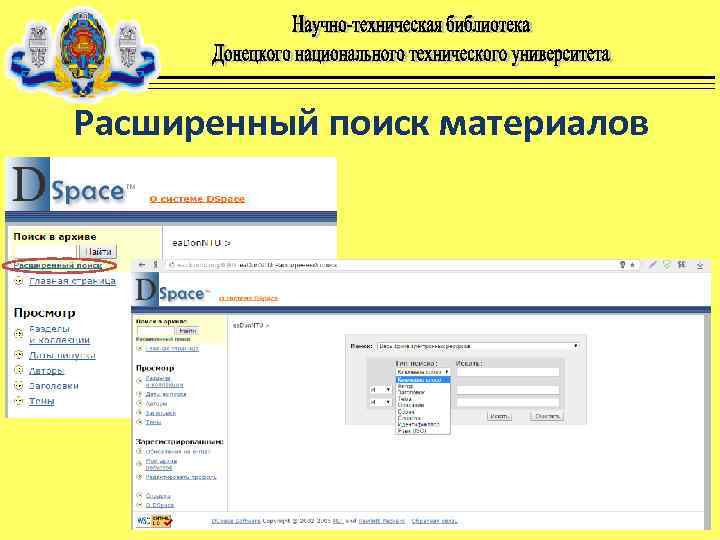Screen dimensions: 720x540
Task: Open 'Расширенный поиск' in front window sidebar
Action: tap(163, 339)
